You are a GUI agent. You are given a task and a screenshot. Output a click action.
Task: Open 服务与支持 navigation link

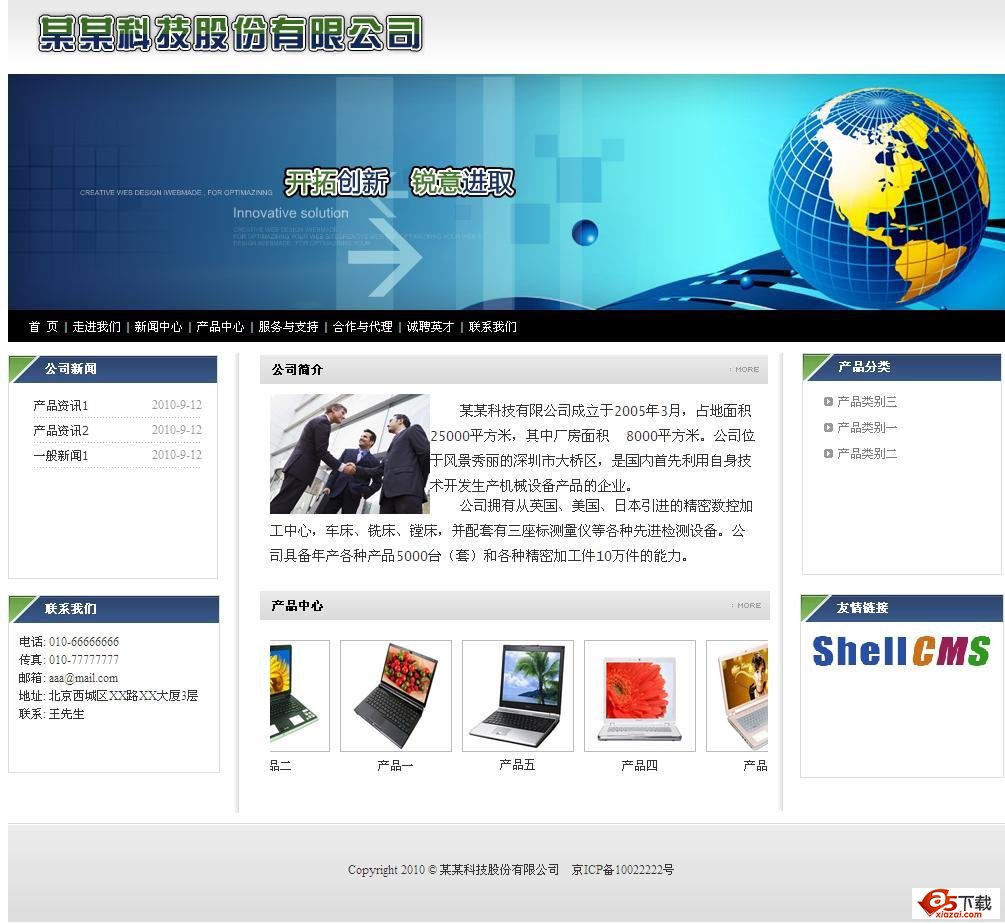pos(288,327)
